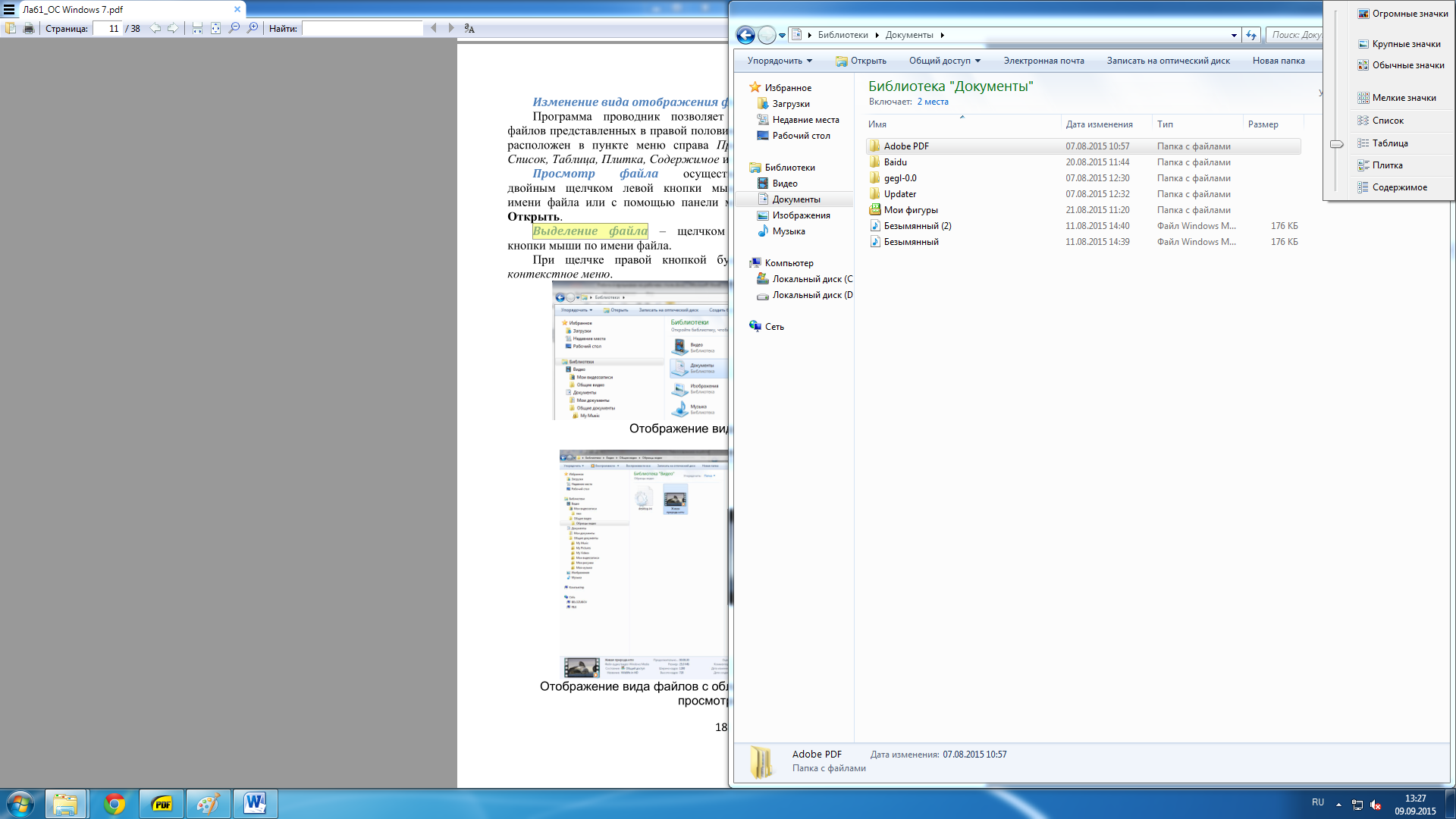Click the Новая папка button
Image resolution: width=1456 pixels, height=819 pixels.
(x=1279, y=61)
